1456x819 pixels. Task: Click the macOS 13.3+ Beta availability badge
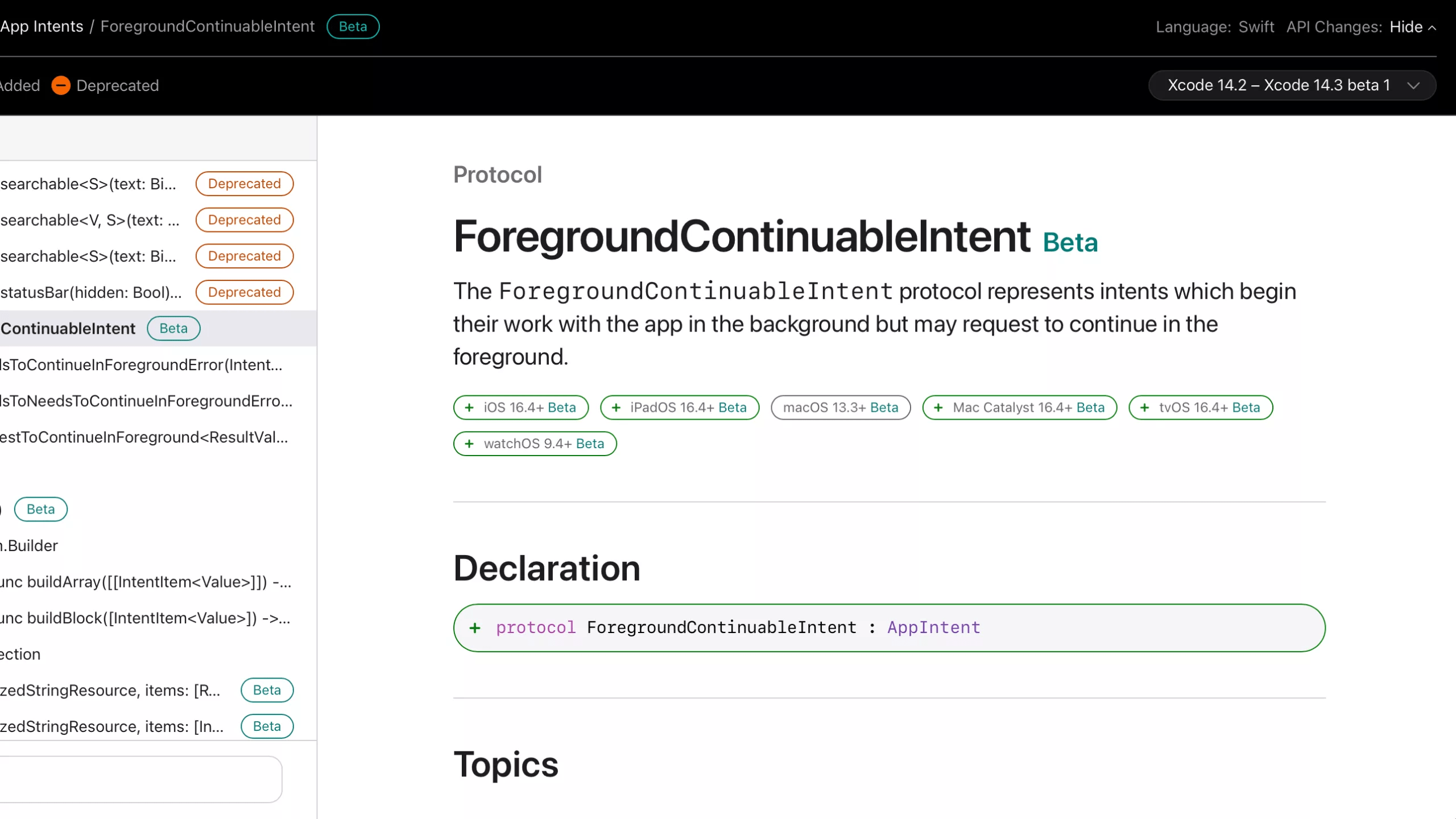(840, 407)
